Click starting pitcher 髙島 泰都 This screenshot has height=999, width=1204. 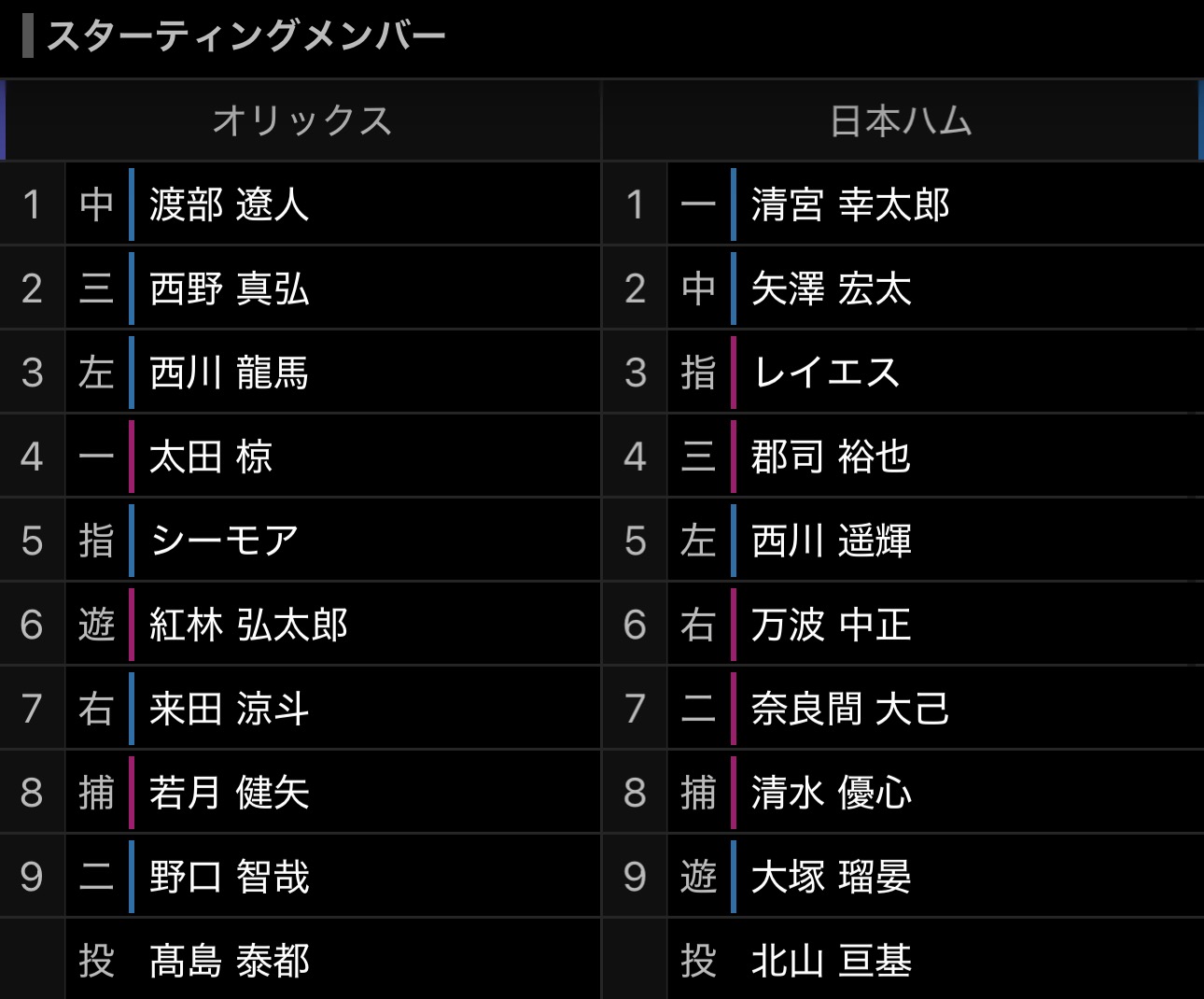coord(229,961)
